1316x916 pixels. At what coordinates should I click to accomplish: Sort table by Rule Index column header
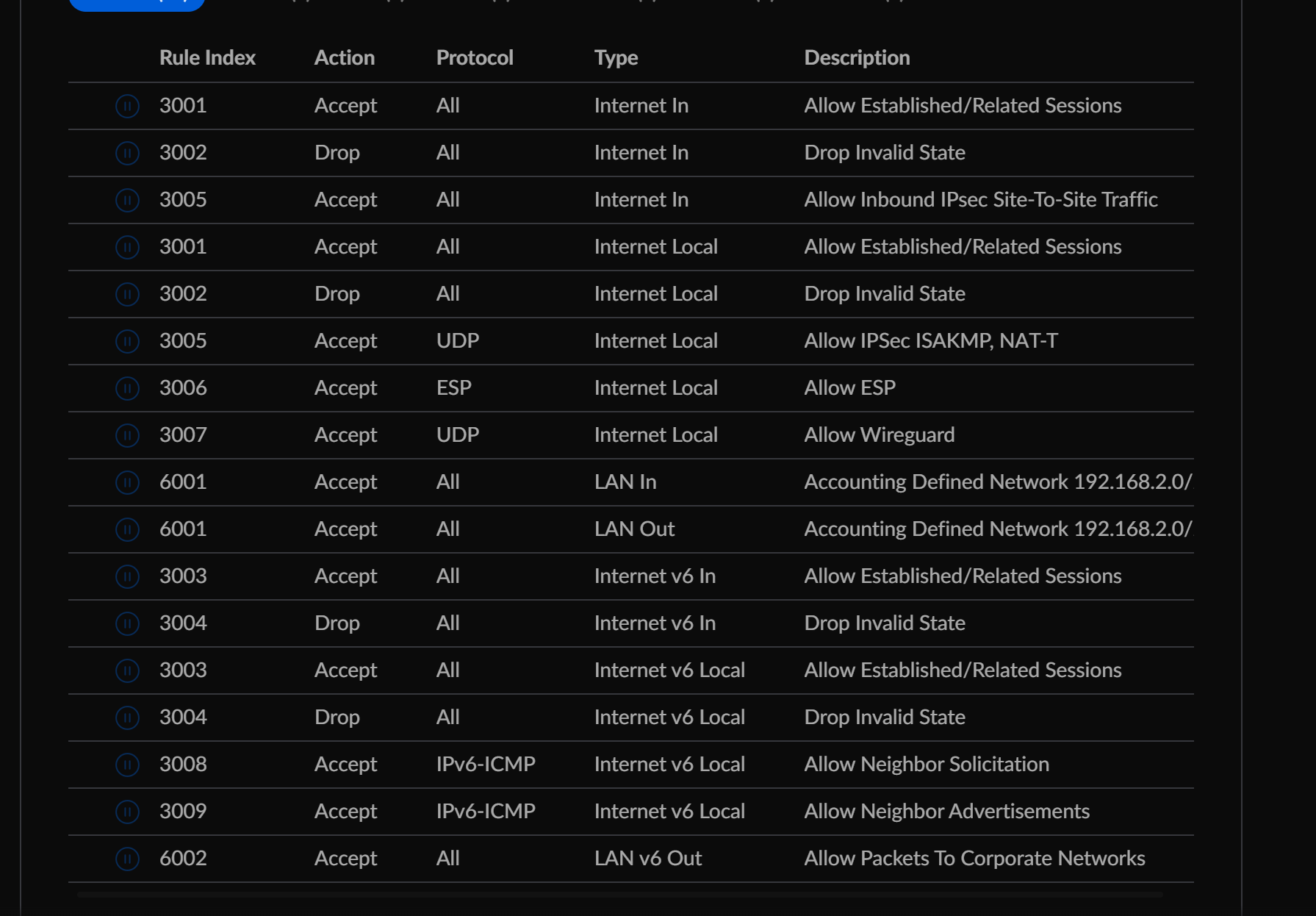pyautogui.click(x=207, y=57)
